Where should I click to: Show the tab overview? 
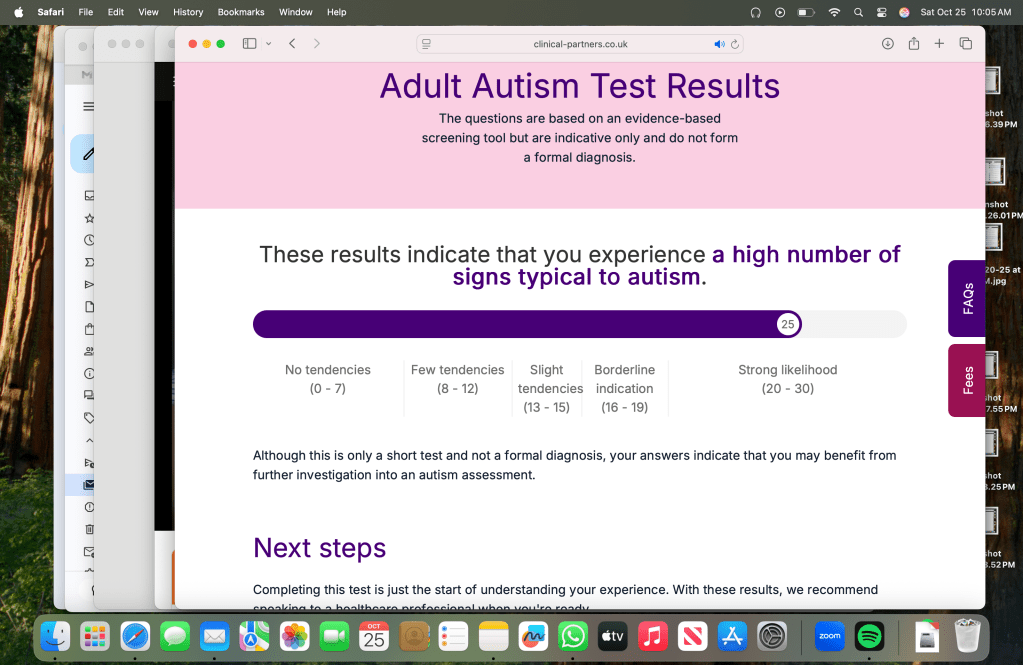click(x=965, y=44)
